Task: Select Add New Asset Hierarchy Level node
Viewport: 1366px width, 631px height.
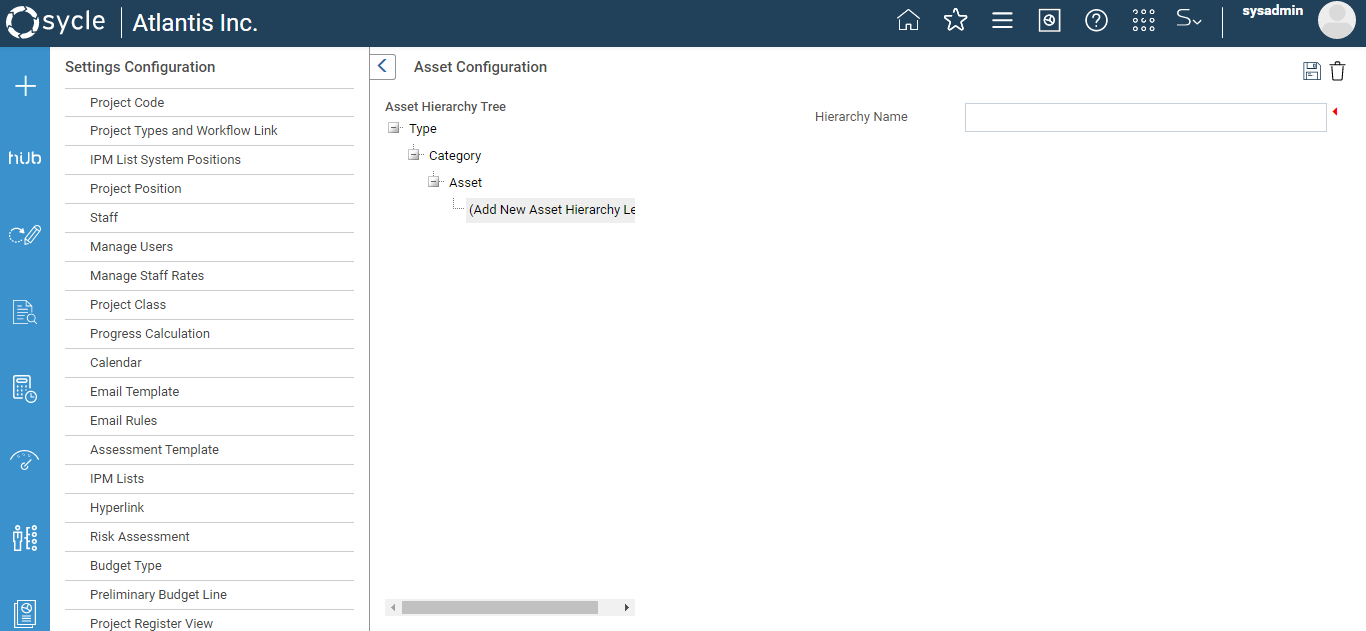Action: tap(551, 210)
